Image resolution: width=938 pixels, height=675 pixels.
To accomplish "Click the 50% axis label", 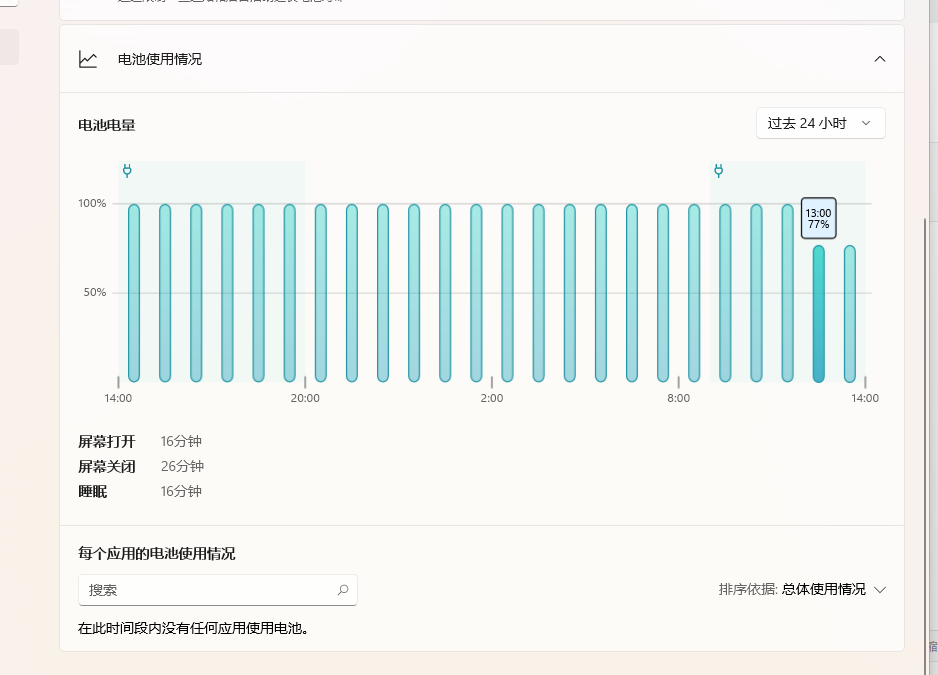I will pos(95,292).
